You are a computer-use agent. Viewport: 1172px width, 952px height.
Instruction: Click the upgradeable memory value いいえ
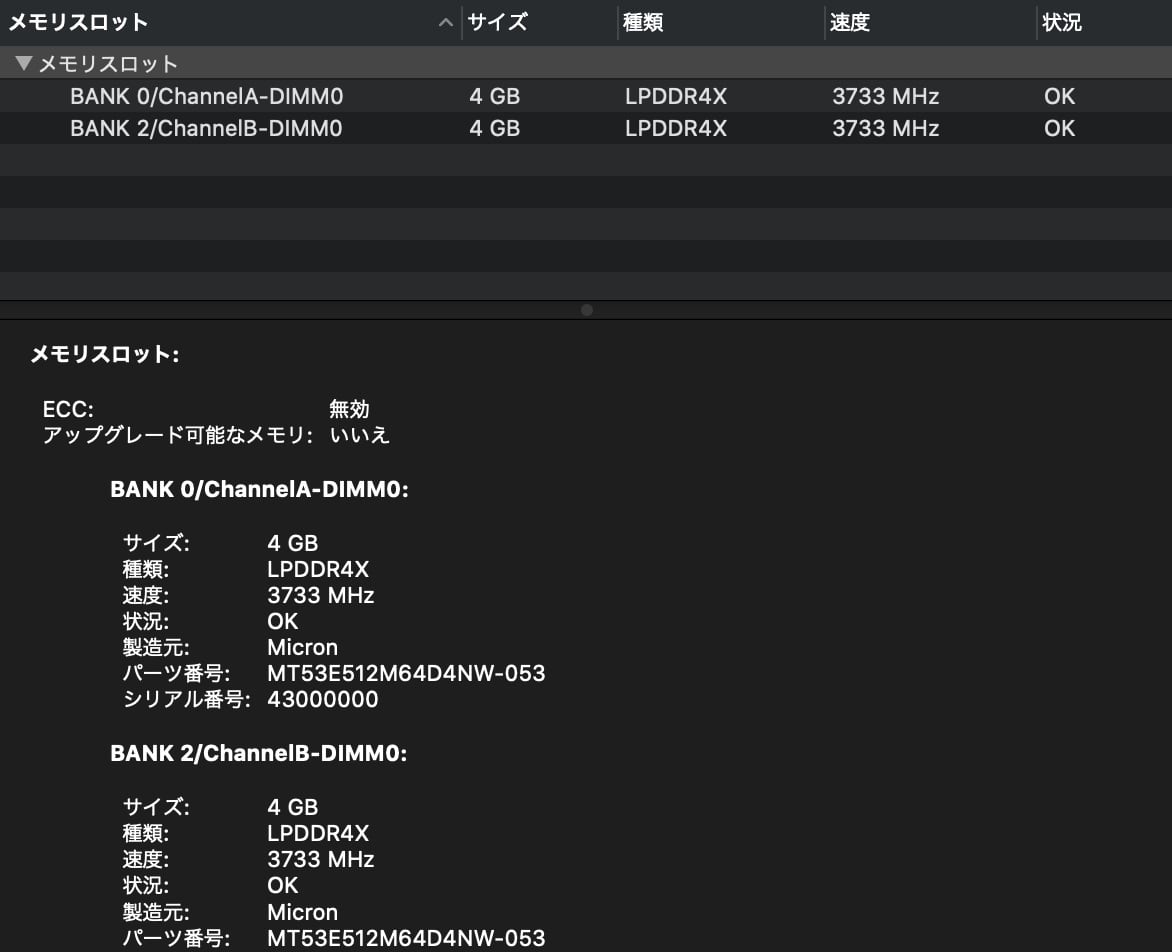coord(359,435)
